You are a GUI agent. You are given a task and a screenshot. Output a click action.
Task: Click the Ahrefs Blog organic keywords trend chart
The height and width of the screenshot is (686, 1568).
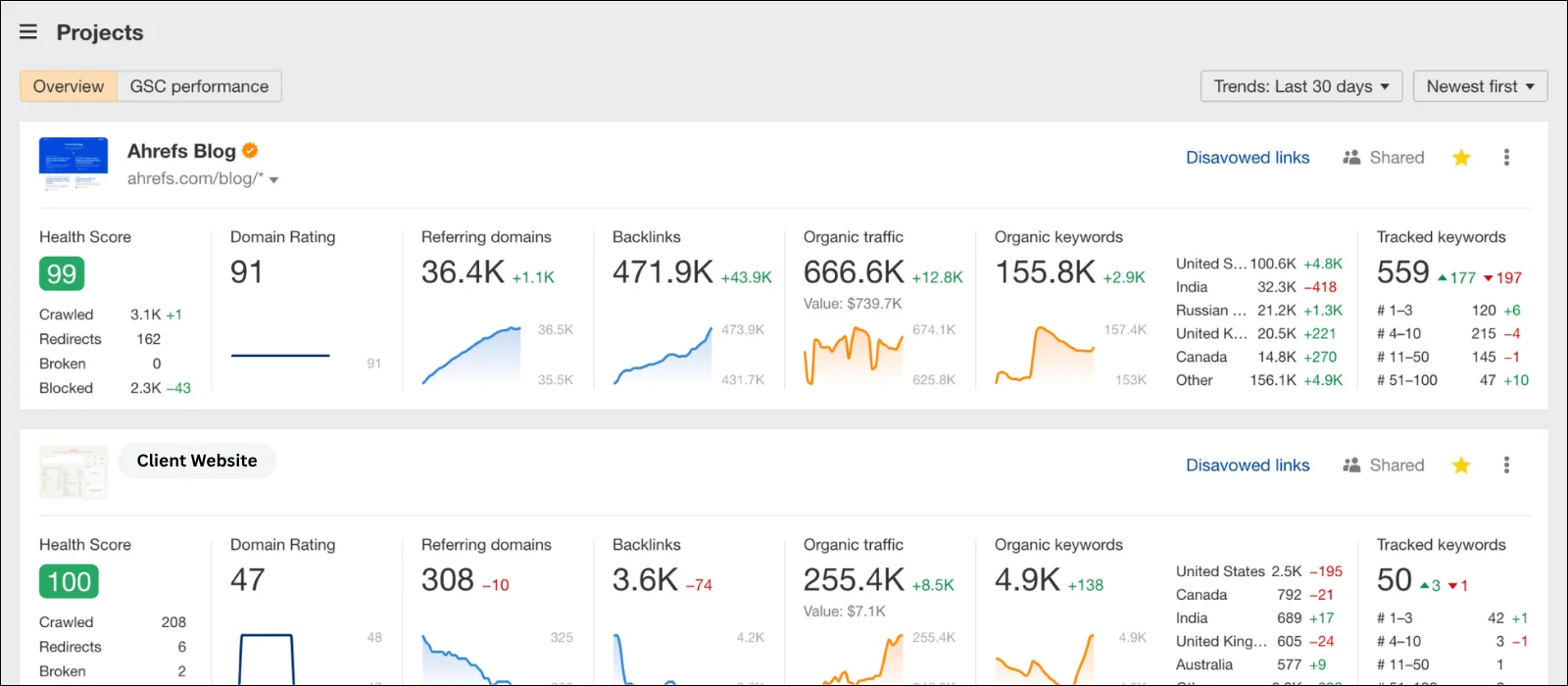[x=1045, y=355]
